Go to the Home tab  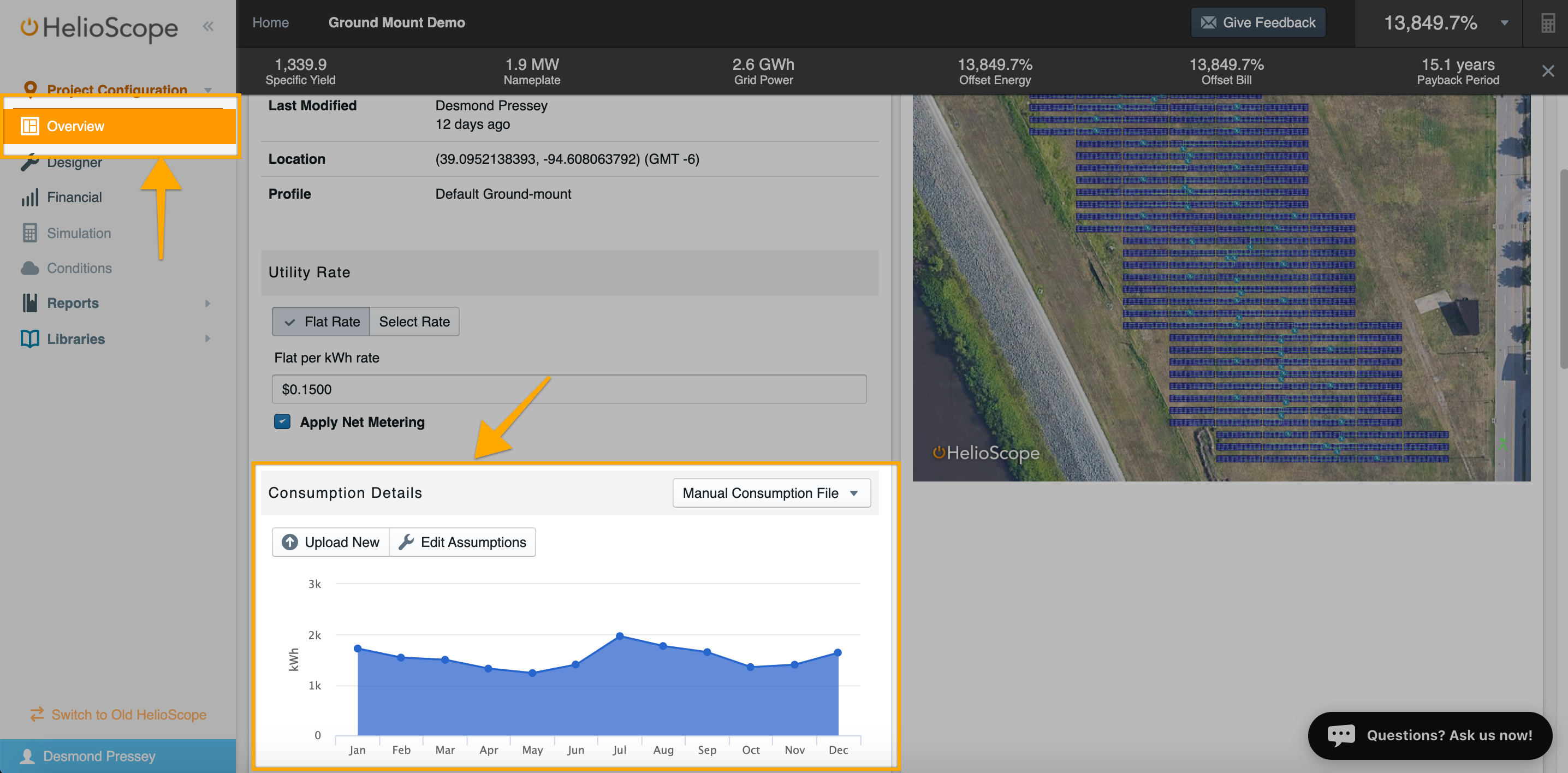coord(270,22)
